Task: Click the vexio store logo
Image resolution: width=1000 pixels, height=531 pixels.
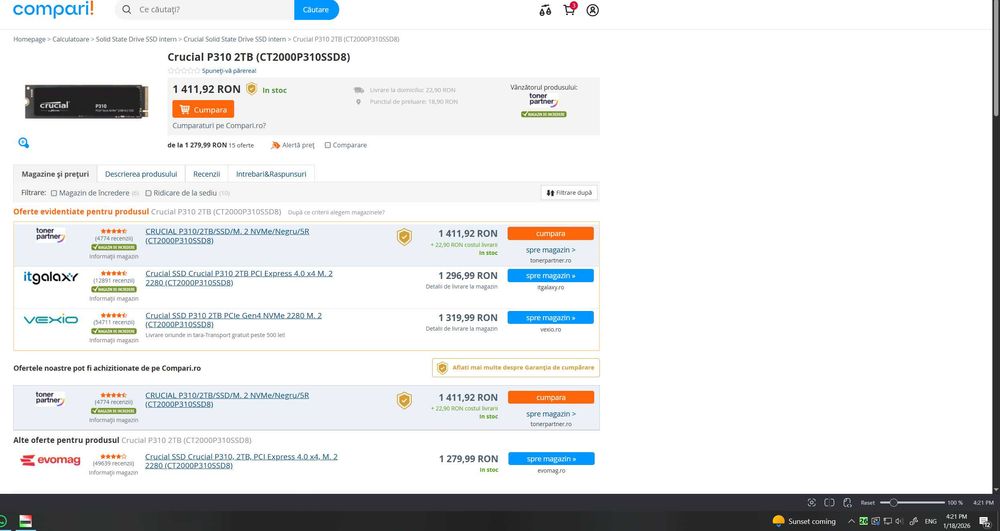Action: click(x=50, y=319)
